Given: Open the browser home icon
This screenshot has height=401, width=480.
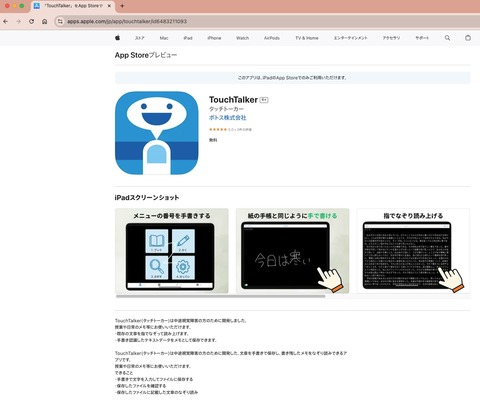Looking at the screenshot, I should (44, 21).
